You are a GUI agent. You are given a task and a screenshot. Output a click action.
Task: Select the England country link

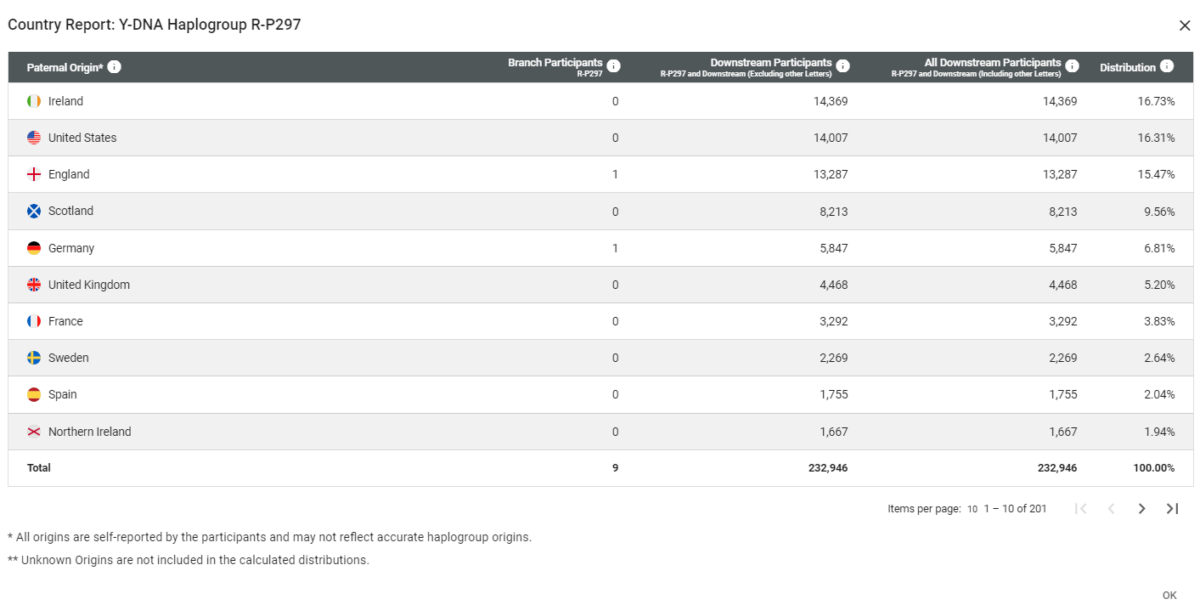coord(70,173)
